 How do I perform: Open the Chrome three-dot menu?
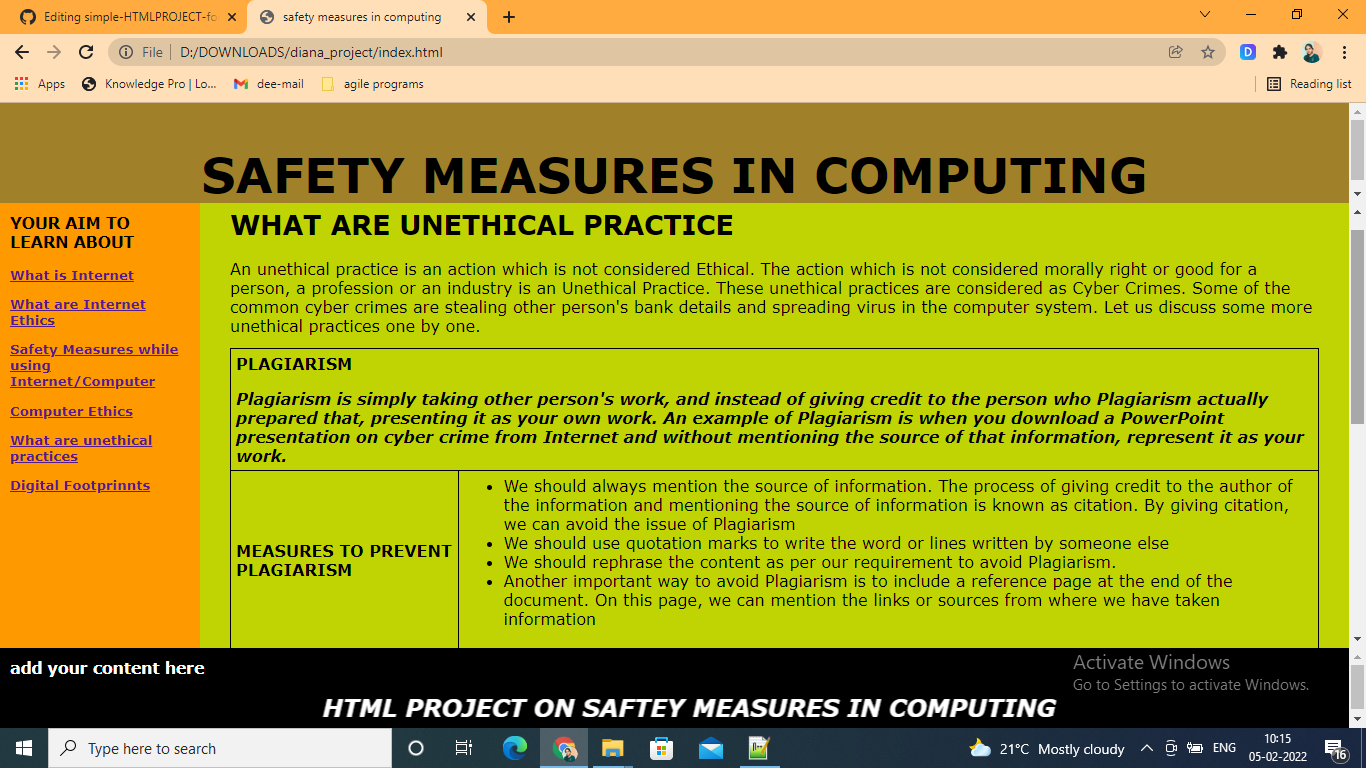coord(1344,51)
